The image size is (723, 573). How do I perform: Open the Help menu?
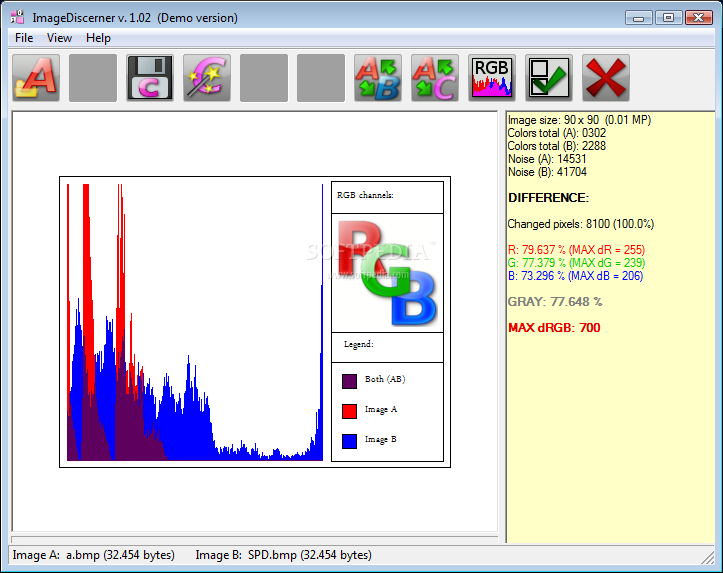point(98,38)
